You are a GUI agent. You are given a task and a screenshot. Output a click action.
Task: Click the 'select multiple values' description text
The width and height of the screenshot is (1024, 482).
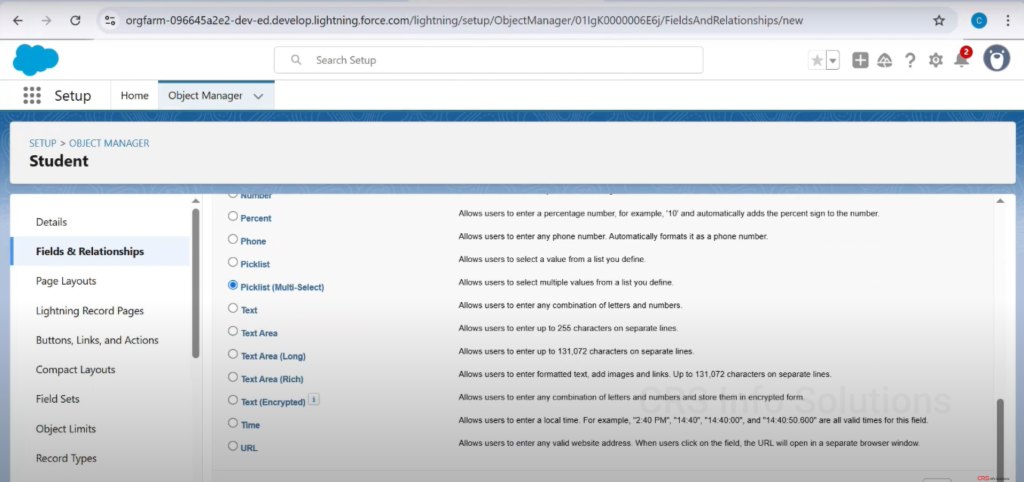click(x=566, y=283)
